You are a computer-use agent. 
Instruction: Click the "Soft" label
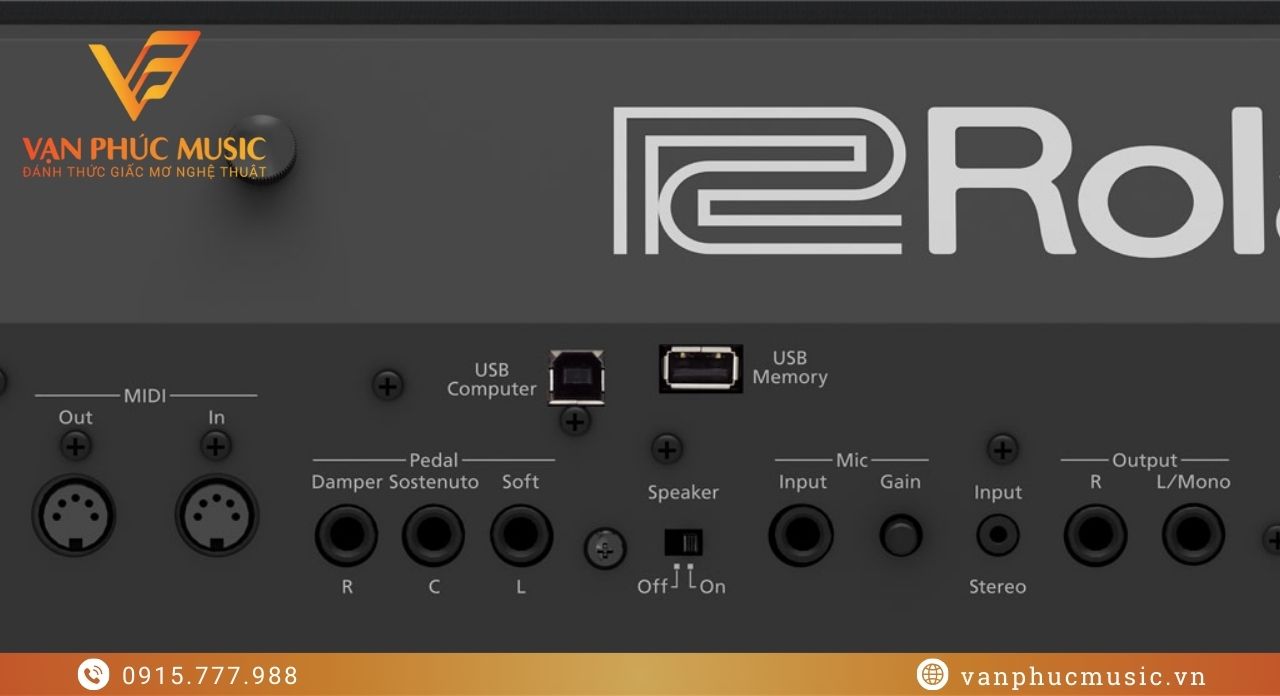pos(520,482)
